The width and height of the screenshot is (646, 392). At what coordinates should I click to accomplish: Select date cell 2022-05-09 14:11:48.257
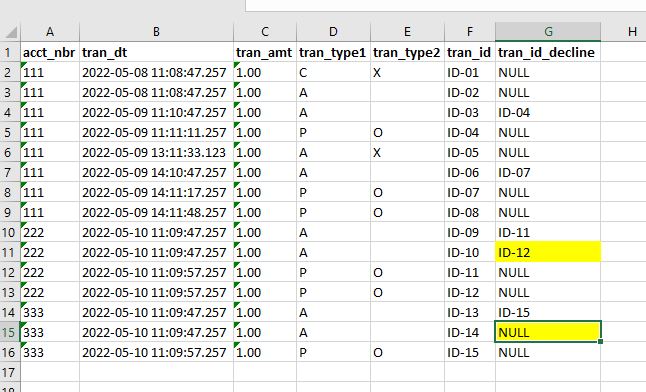157,212
